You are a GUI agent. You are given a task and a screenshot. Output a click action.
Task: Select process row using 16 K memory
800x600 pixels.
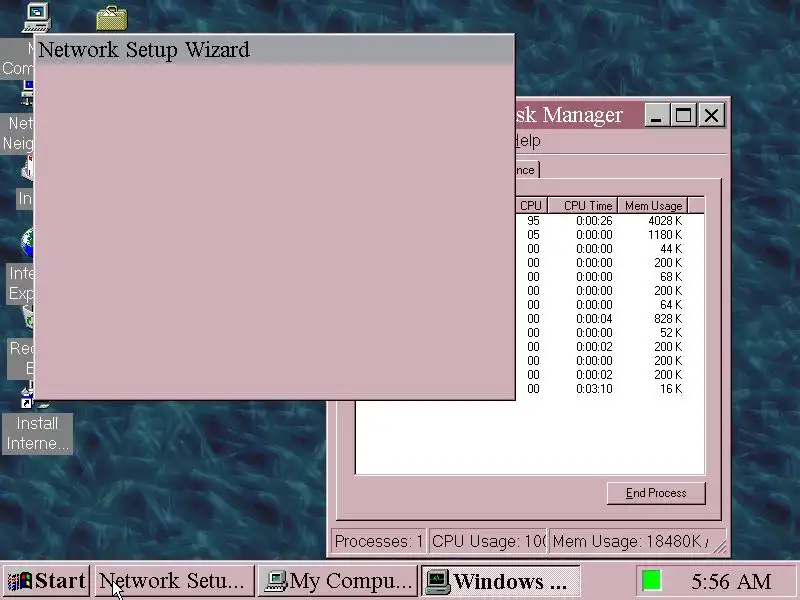[610, 389]
